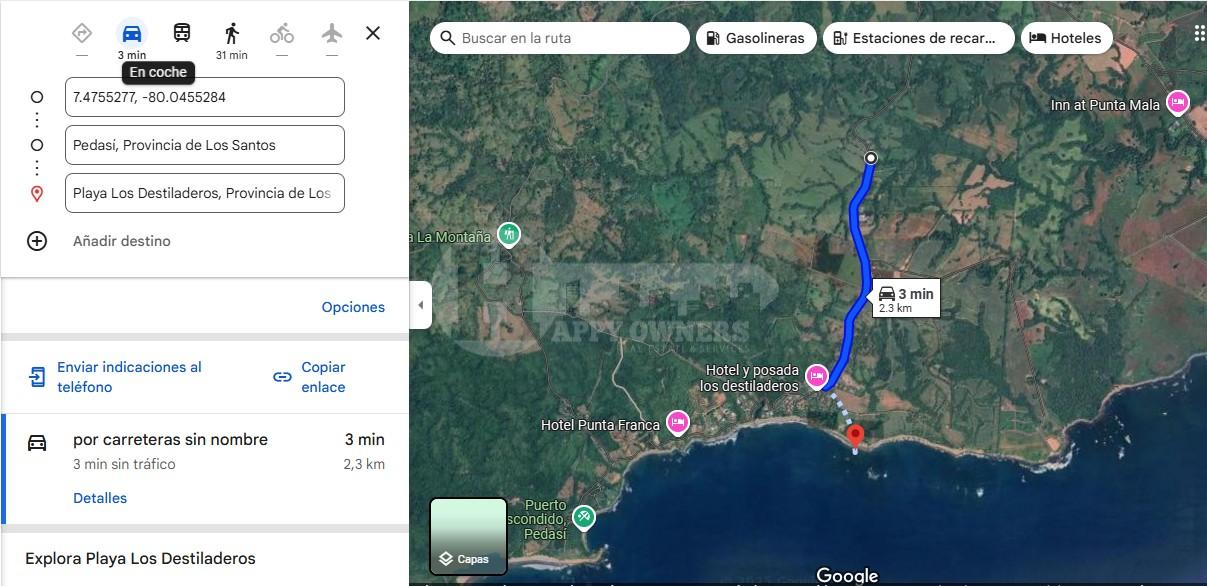The height and width of the screenshot is (586, 1207).
Task: Click the copy link chain icon
Action: [x=283, y=377]
